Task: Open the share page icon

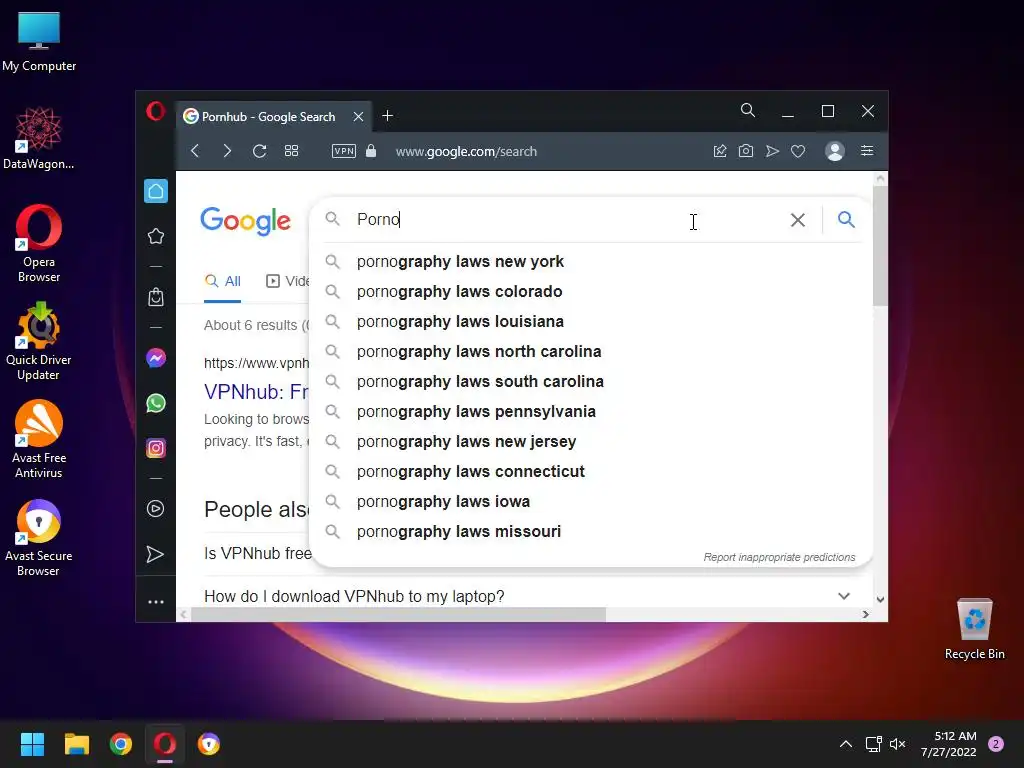Action: pos(720,151)
